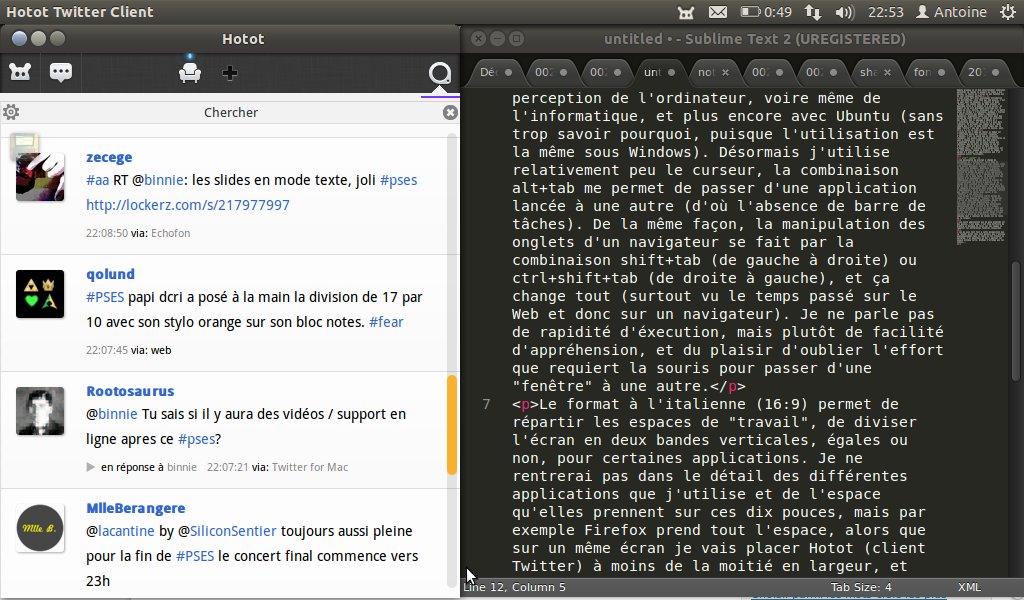This screenshot has height=600, width=1024.
Task: Open the session power gear menu
Action: click(1008, 12)
